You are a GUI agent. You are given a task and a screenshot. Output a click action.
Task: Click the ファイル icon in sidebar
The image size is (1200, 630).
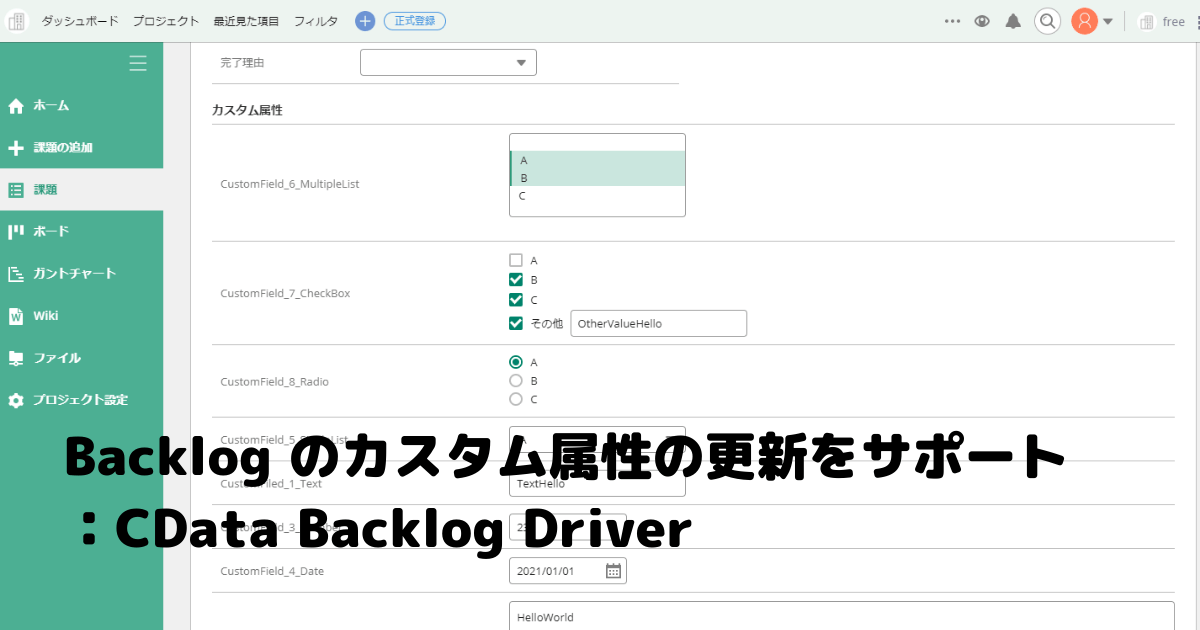[x=15, y=358]
